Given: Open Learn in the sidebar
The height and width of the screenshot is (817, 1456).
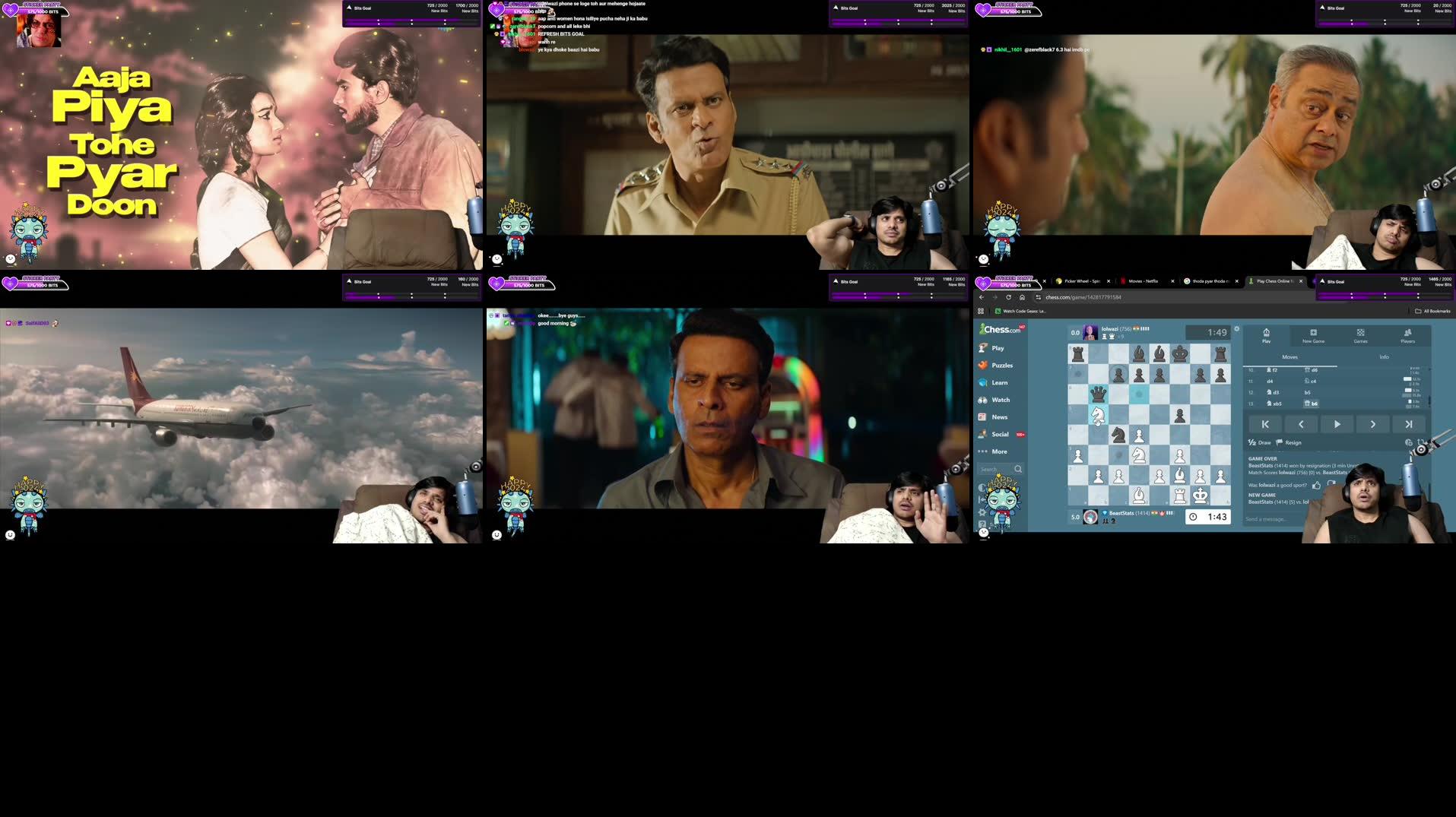Looking at the screenshot, I should click(993, 382).
